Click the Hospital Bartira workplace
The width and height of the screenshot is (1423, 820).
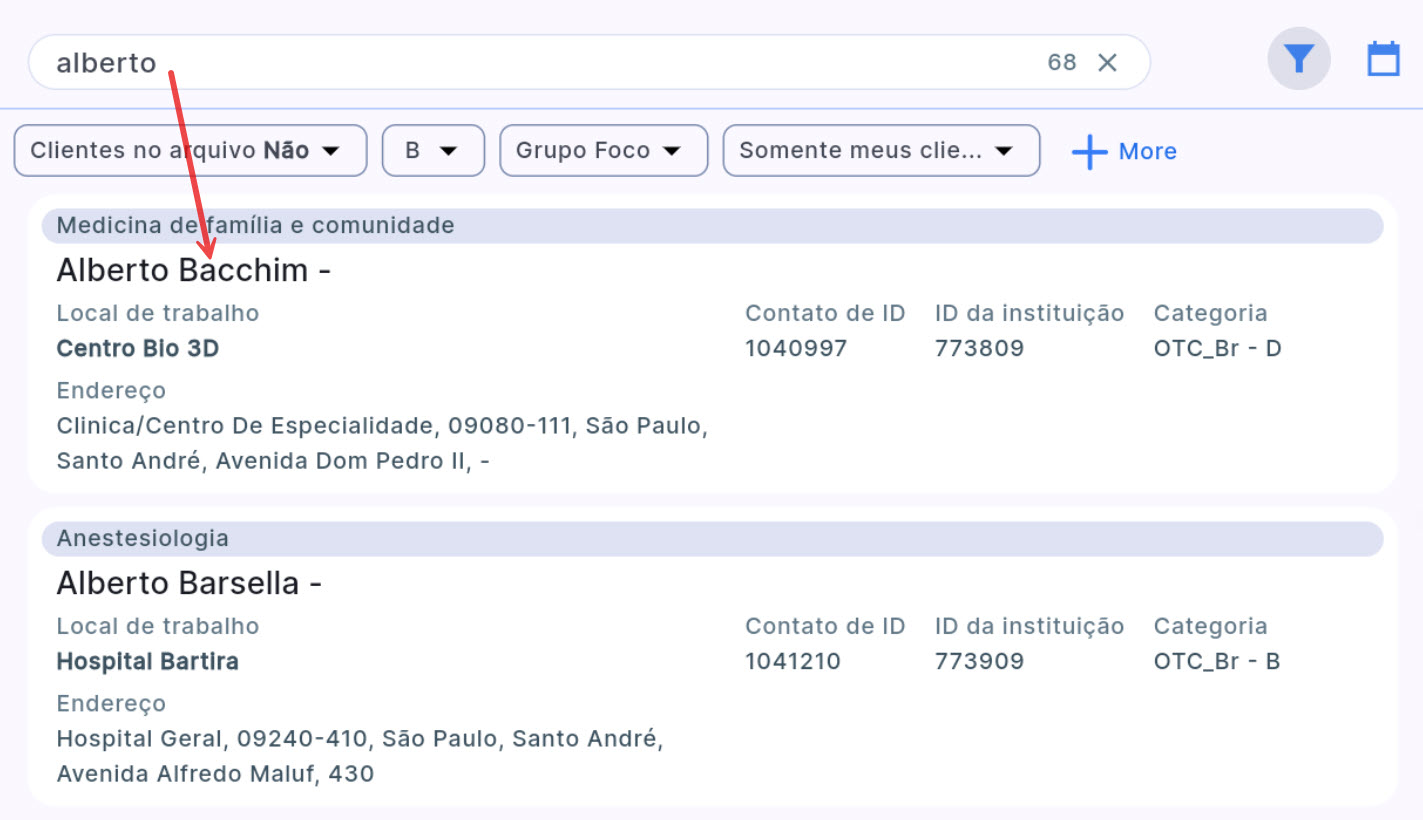pos(147,662)
